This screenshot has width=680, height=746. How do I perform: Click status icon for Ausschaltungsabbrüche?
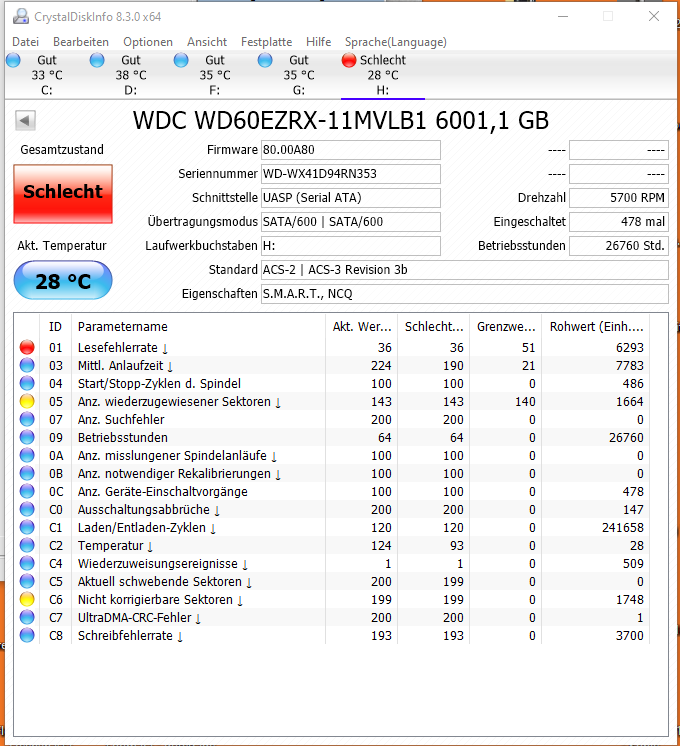27,510
